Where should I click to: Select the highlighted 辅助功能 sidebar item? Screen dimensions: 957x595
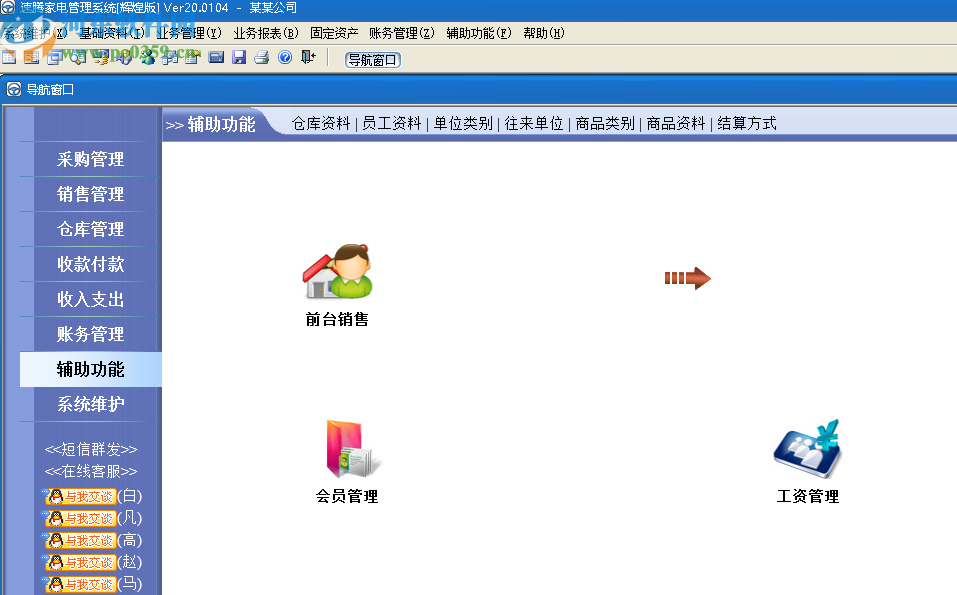(91, 369)
